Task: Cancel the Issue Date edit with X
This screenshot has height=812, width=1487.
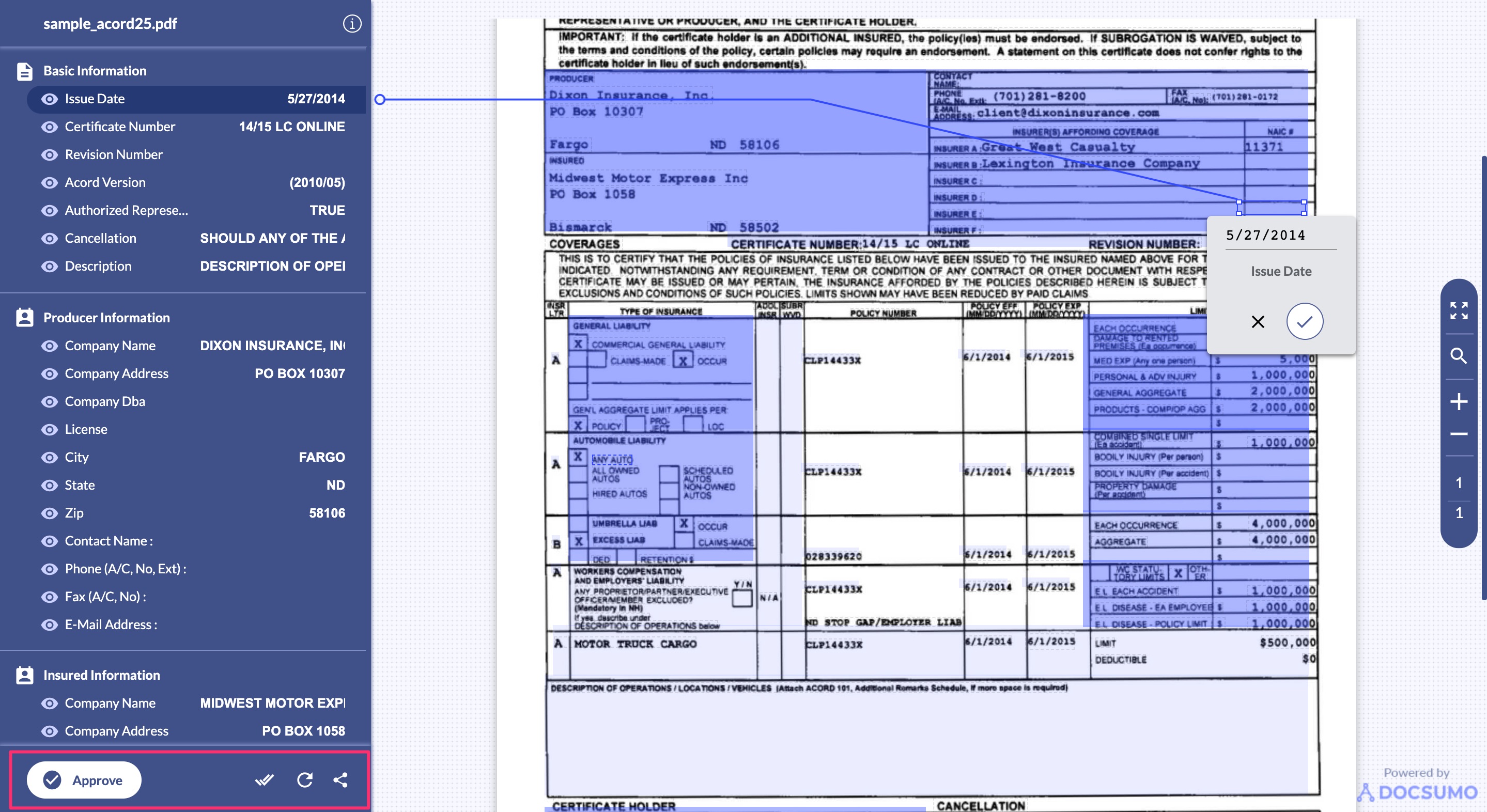Action: click(x=1258, y=321)
